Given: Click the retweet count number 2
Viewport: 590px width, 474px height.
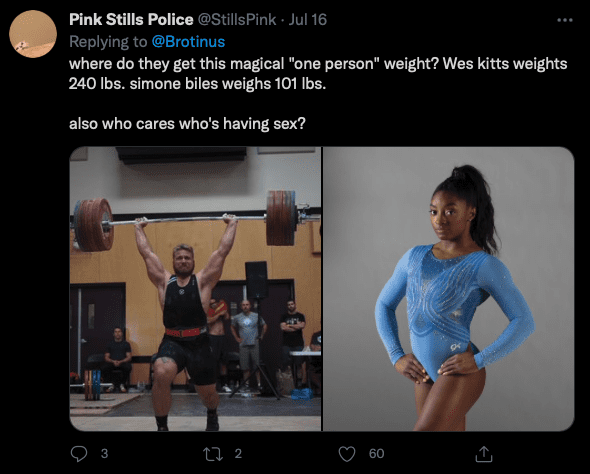Looking at the screenshot, I should [x=238, y=454].
